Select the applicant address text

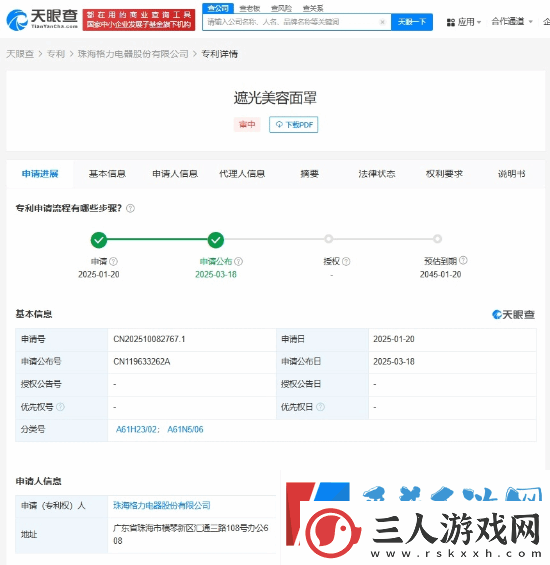pyautogui.click(x=191, y=534)
